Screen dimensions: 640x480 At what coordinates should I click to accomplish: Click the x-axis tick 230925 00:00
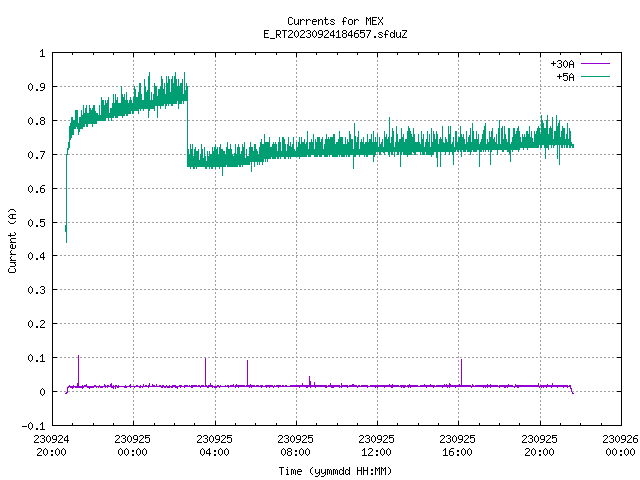point(133,445)
